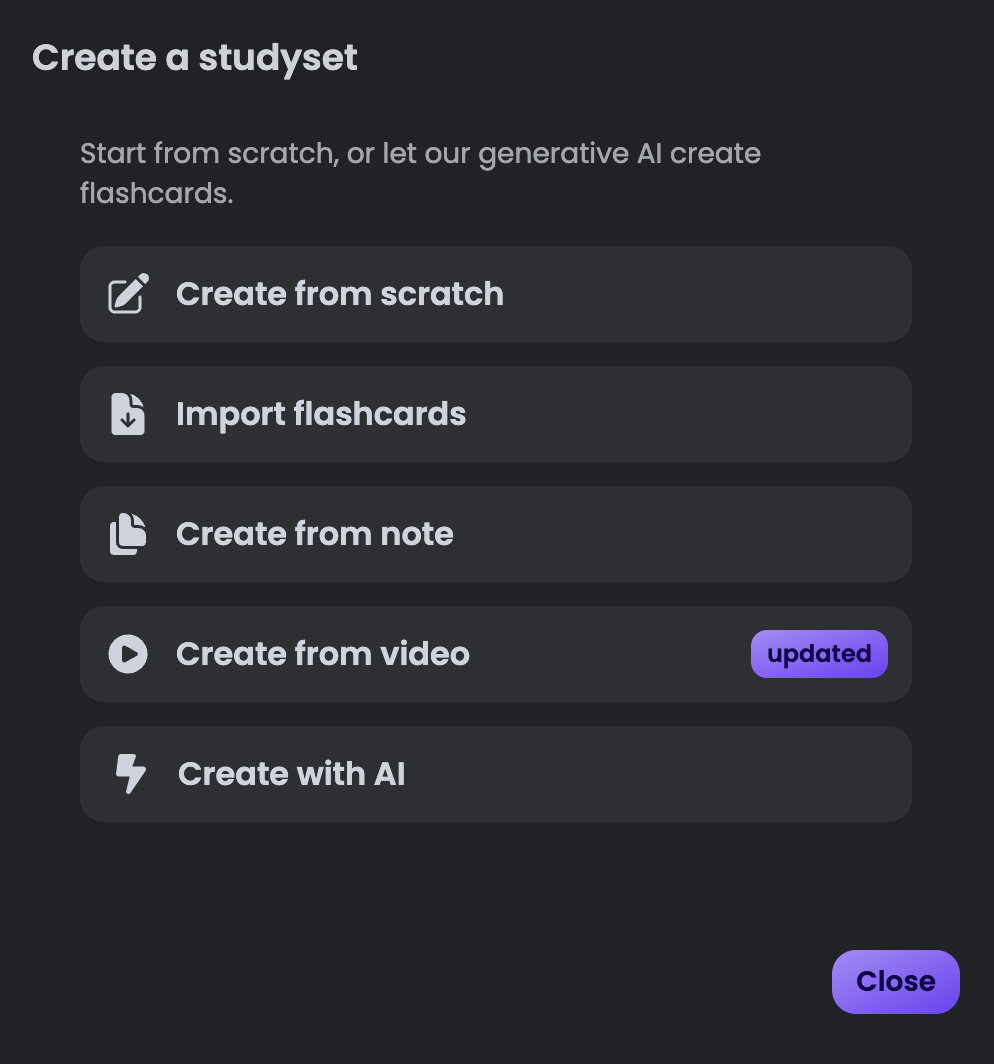This screenshot has width=994, height=1064.
Task: Click the pencil-and-square edit icon
Action: click(x=129, y=294)
